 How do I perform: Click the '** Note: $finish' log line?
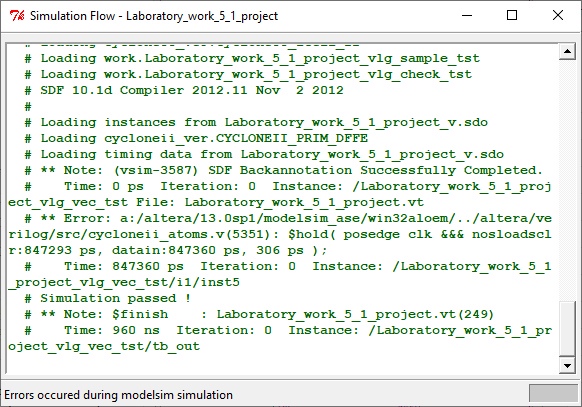[x=259, y=314]
